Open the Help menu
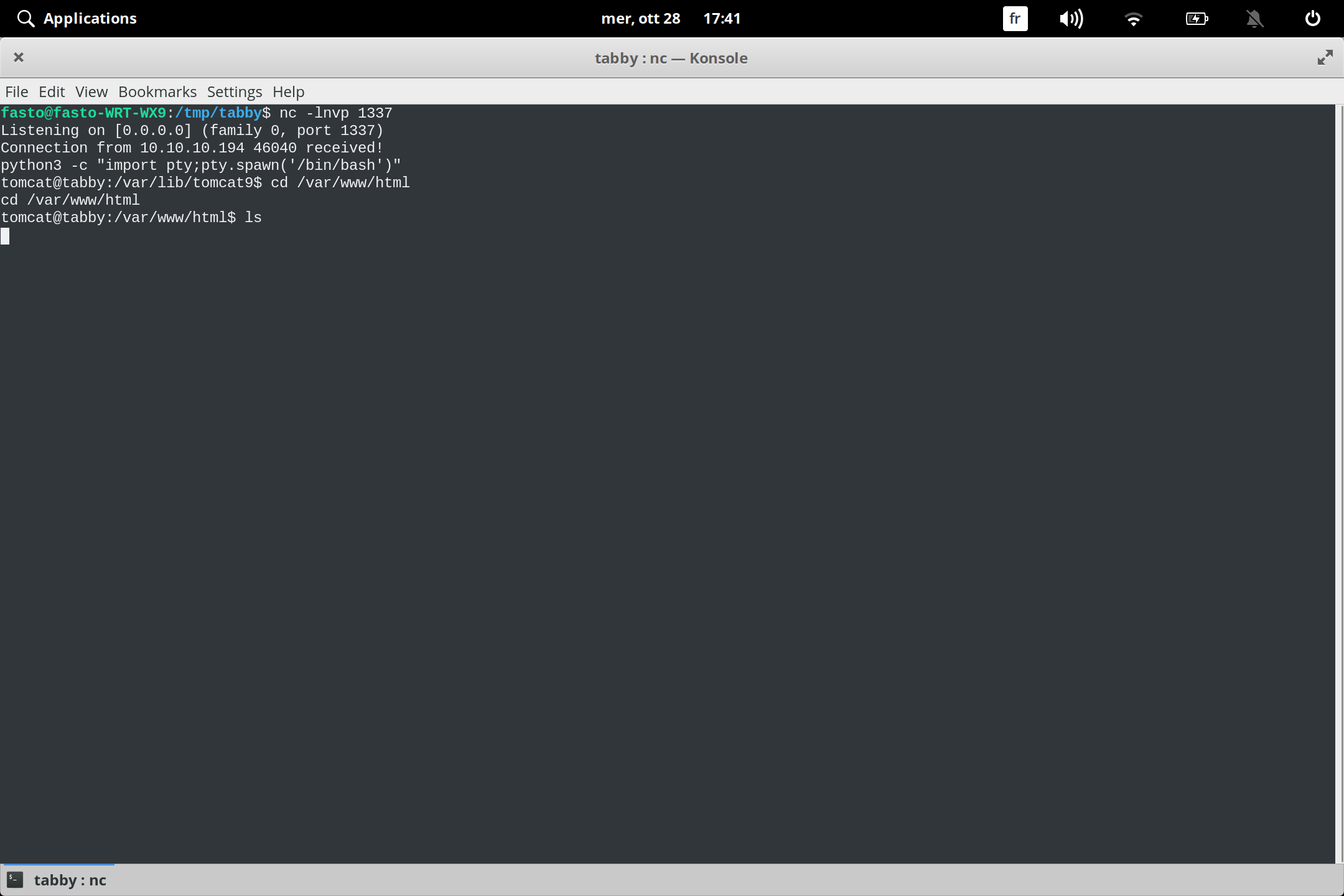This screenshot has width=1344, height=896. pyautogui.click(x=287, y=91)
